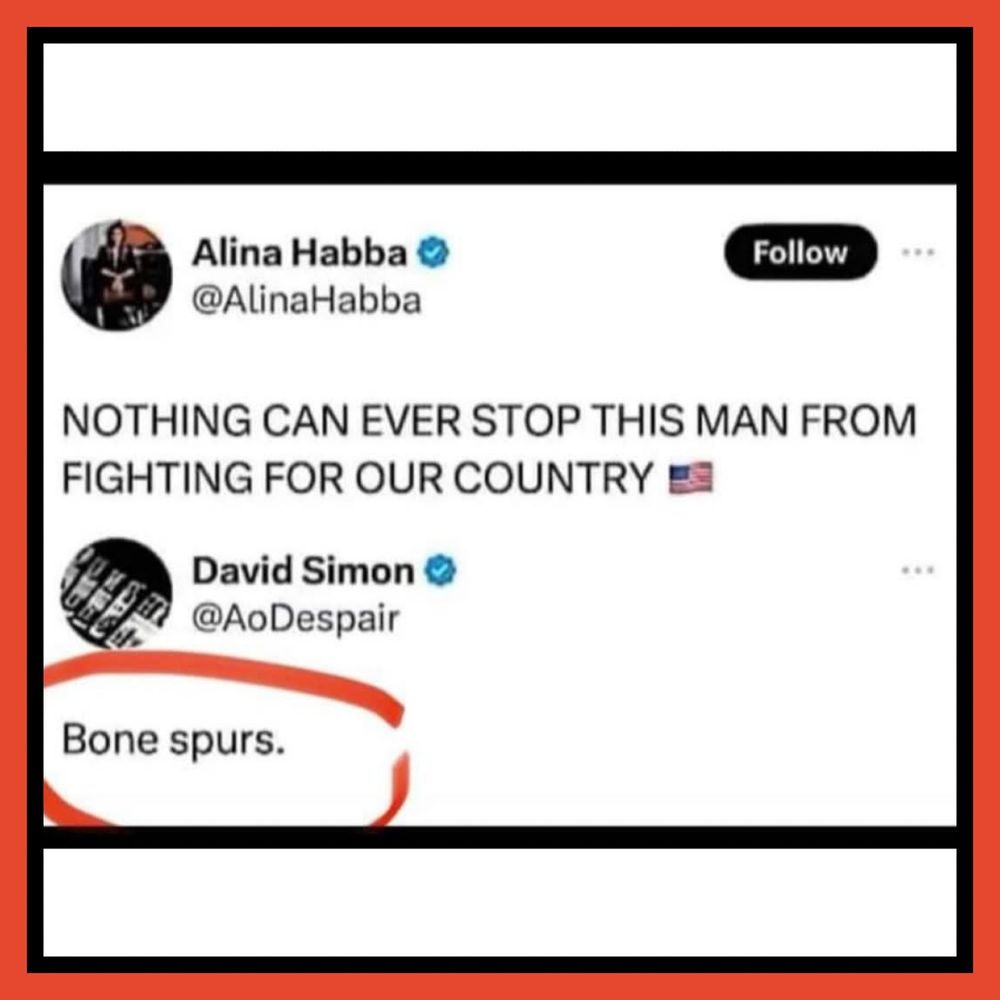Click the black bar above the post
The height and width of the screenshot is (1000, 1000).
pos(500,168)
